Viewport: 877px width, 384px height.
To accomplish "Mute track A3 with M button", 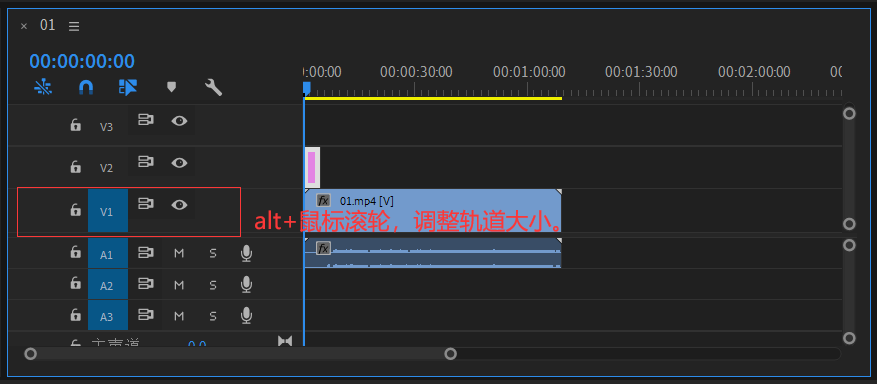I will click(179, 316).
